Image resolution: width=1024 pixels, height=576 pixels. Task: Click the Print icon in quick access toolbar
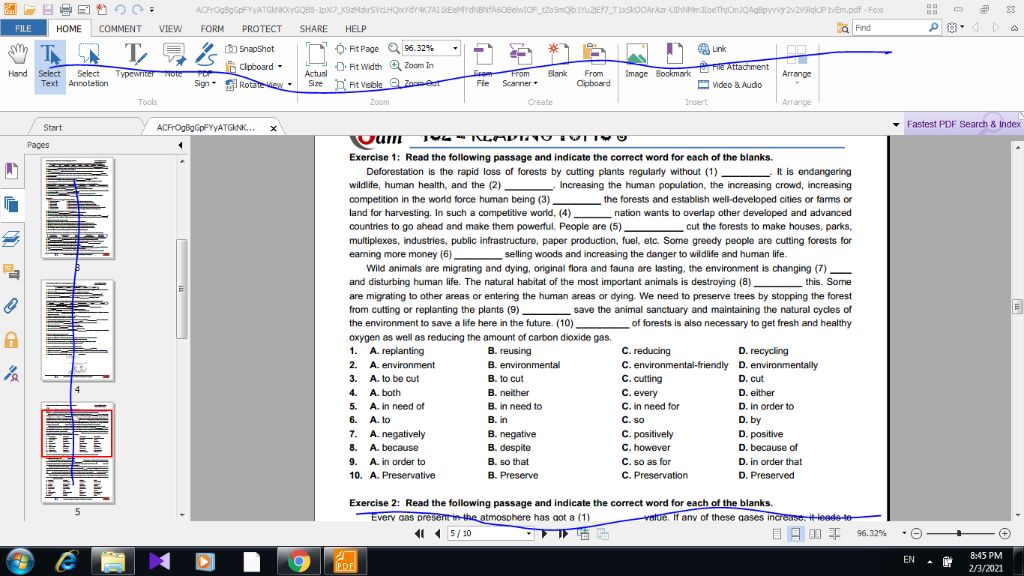point(65,9)
